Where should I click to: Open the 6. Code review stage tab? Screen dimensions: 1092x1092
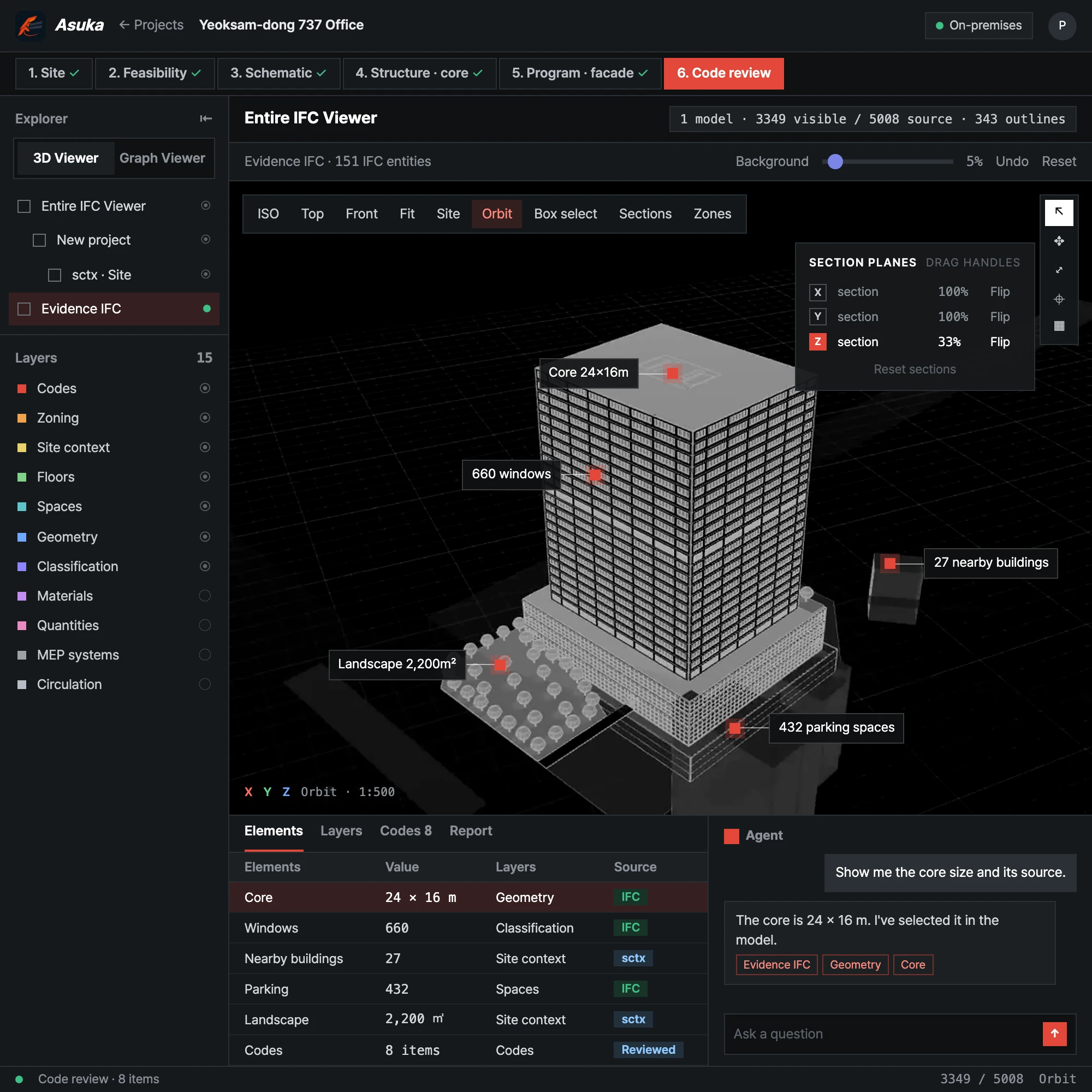[x=723, y=74]
